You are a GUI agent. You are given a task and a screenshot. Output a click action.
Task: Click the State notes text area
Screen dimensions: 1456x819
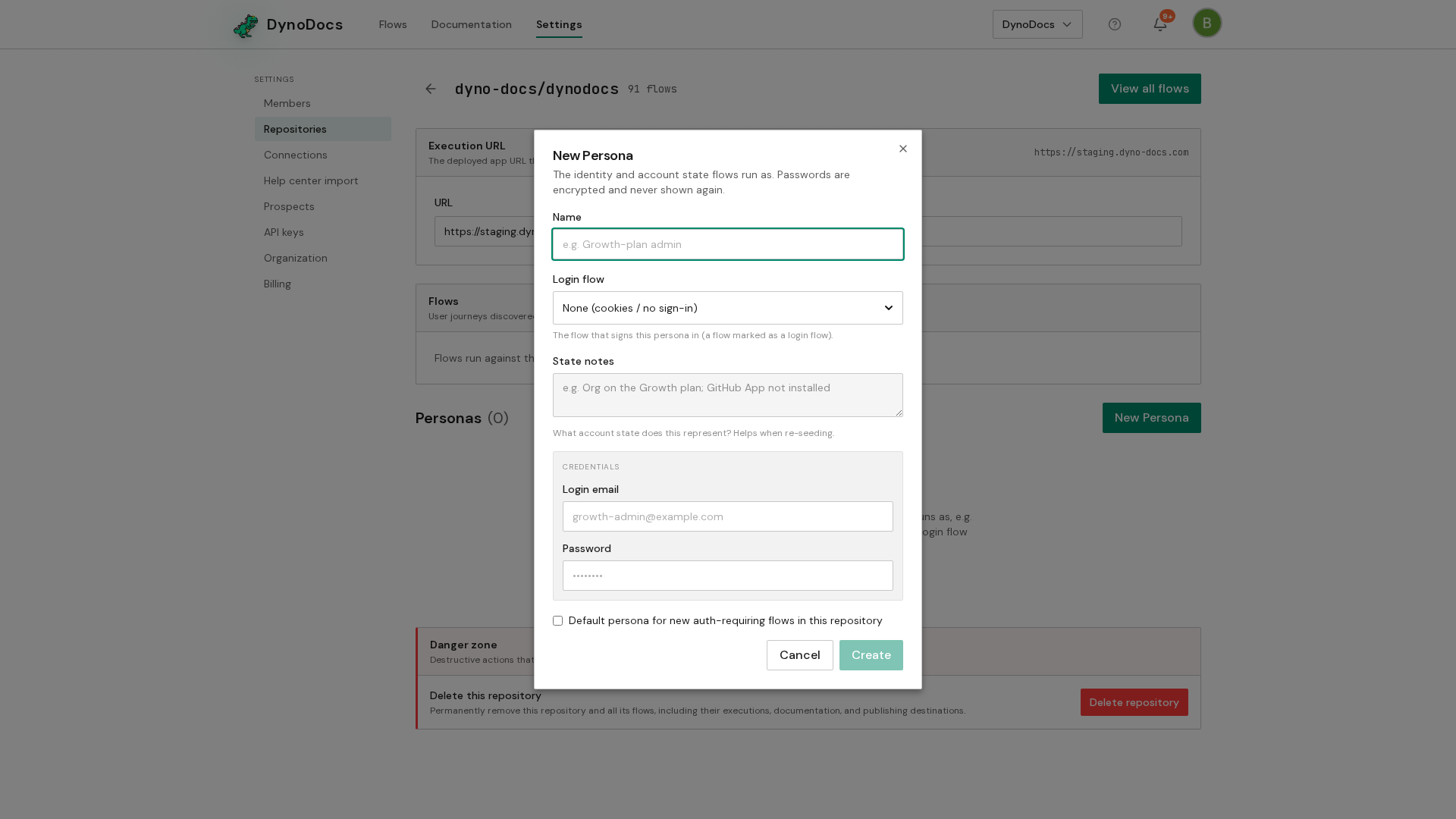(728, 395)
